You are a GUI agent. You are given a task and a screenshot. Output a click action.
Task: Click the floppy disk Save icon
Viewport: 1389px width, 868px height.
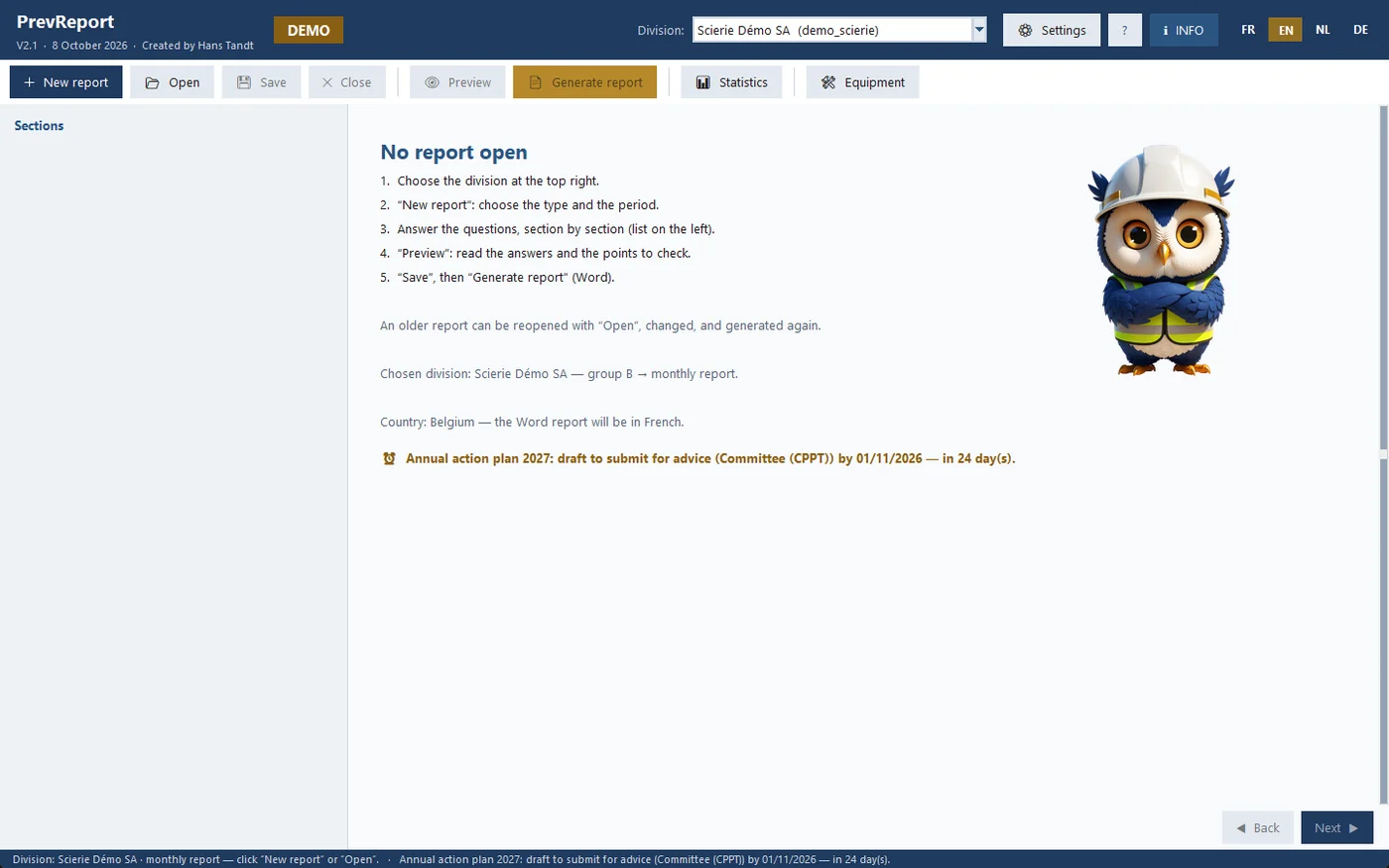(x=244, y=82)
